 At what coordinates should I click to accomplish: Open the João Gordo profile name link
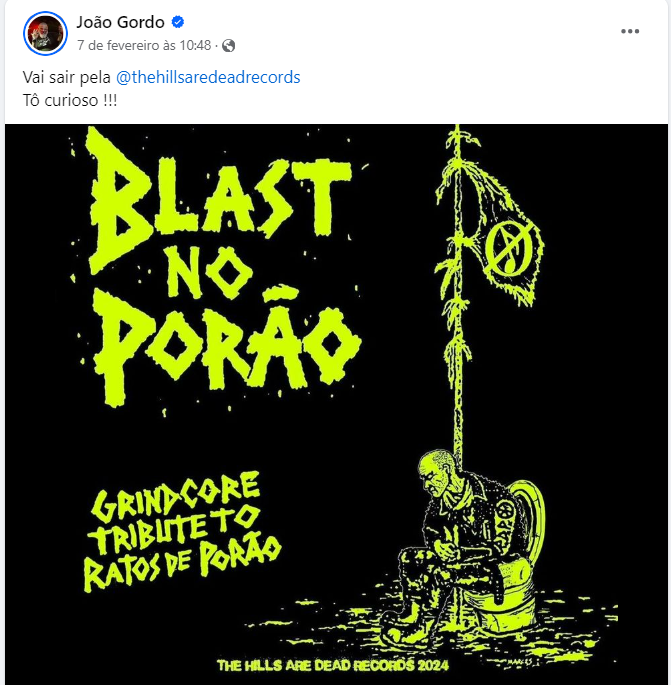121,22
